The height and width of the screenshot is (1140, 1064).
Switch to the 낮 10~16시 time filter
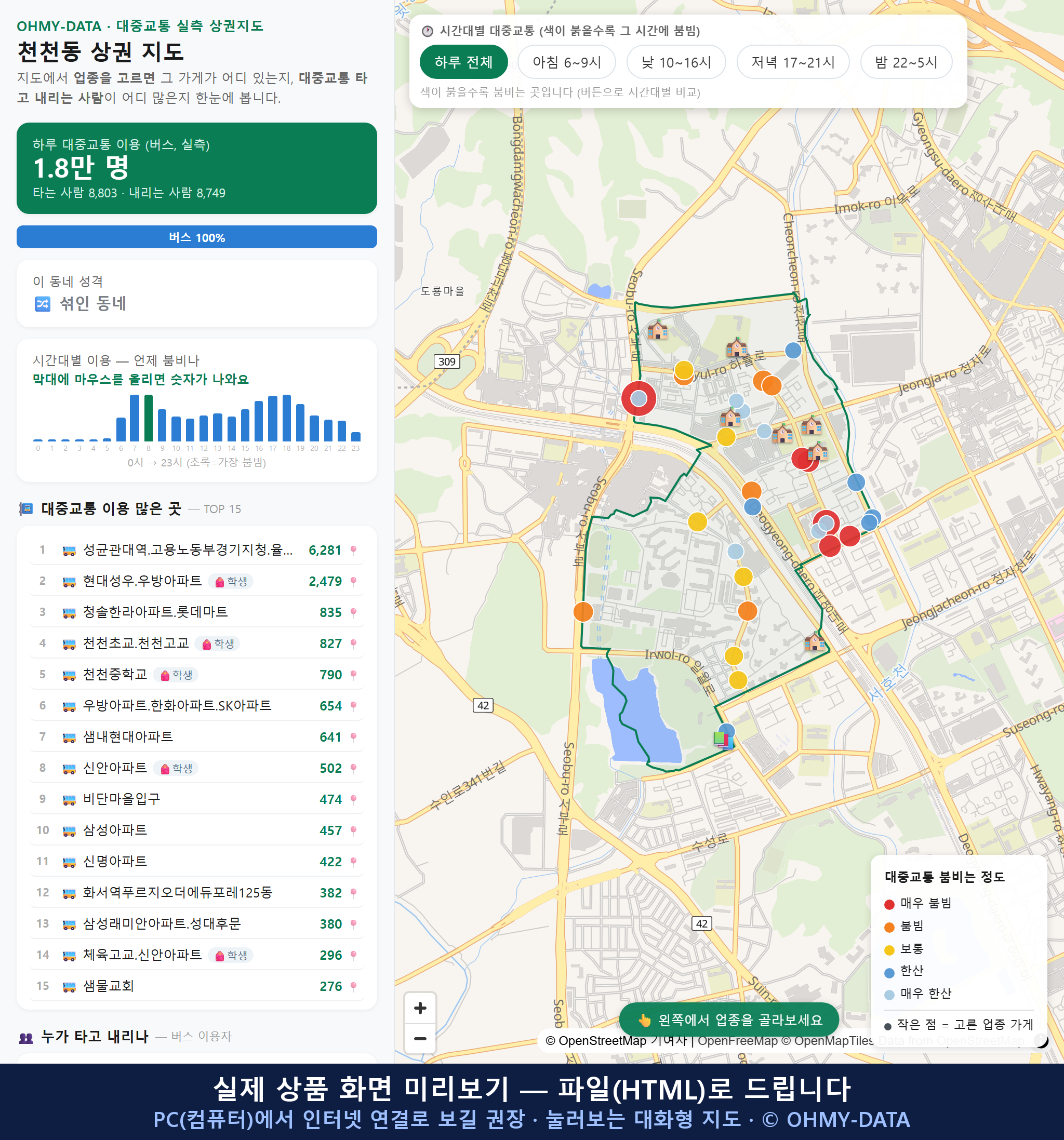(x=676, y=62)
